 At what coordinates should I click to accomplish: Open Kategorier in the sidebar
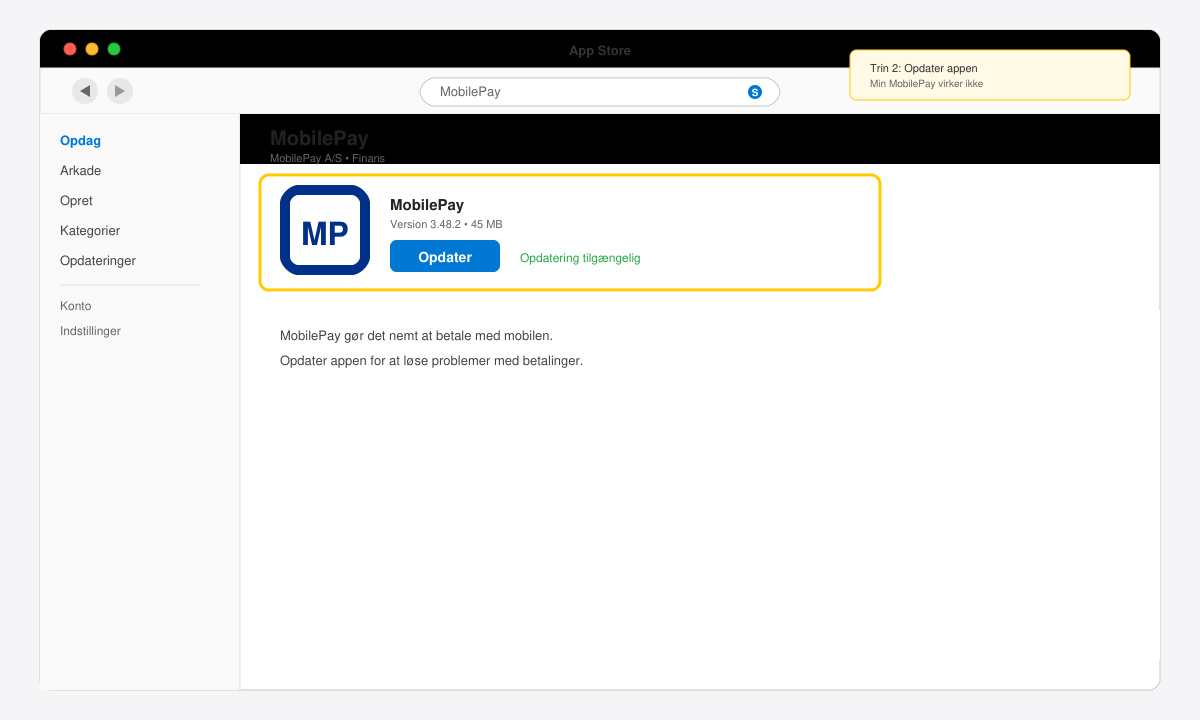[x=90, y=231]
